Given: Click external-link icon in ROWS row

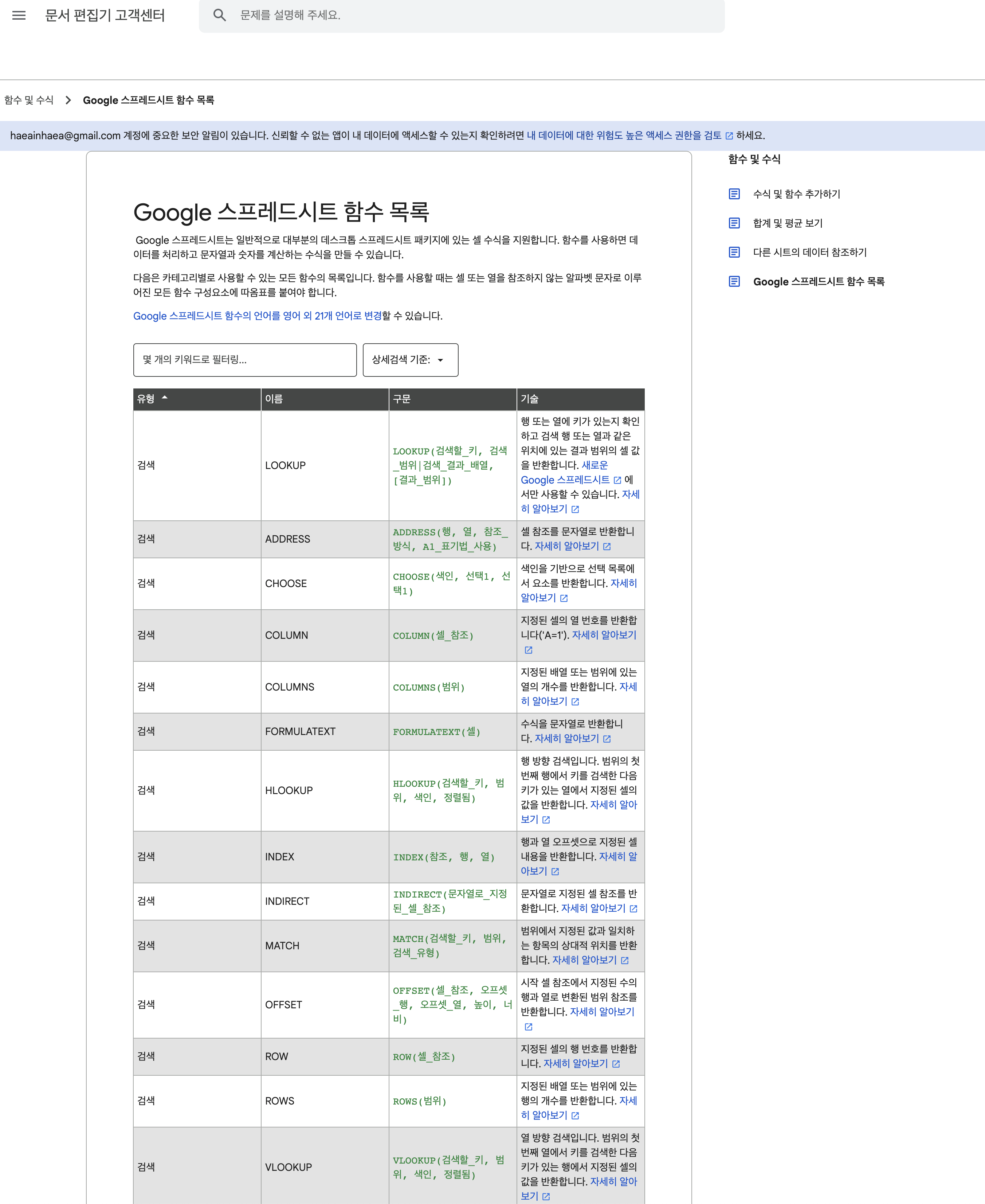Looking at the screenshot, I should pyautogui.click(x=575, y=1115).
